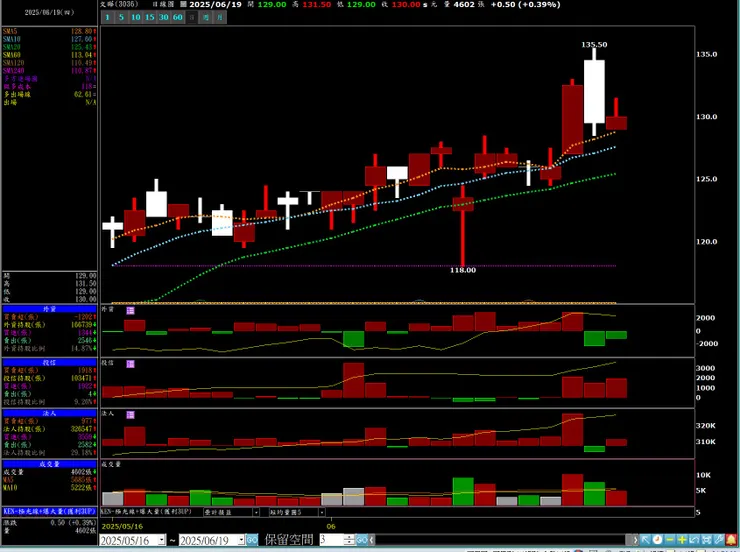Click the SMA5 legend row
The width and height of the screenshot is (740, 552).
tap(50, 31)
